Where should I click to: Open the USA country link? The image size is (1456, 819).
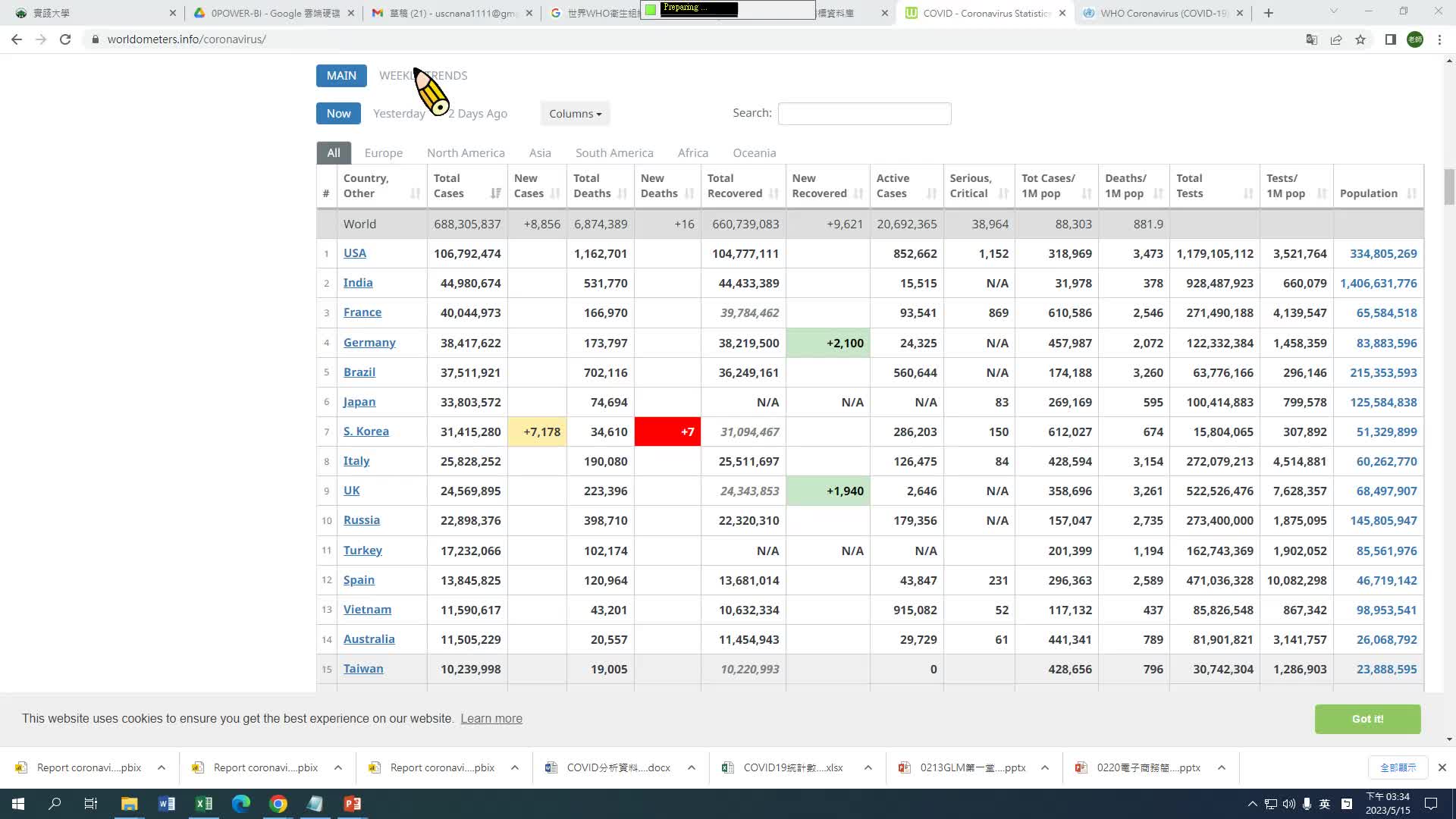coord(355,253)
